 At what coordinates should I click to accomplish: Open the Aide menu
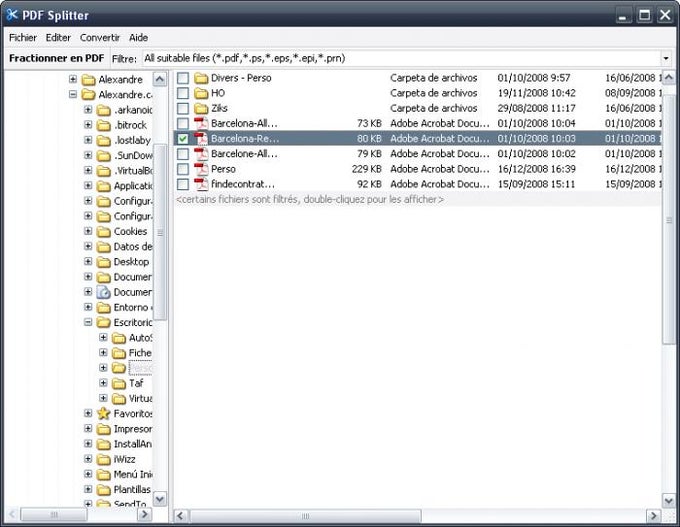coord(138,38)
